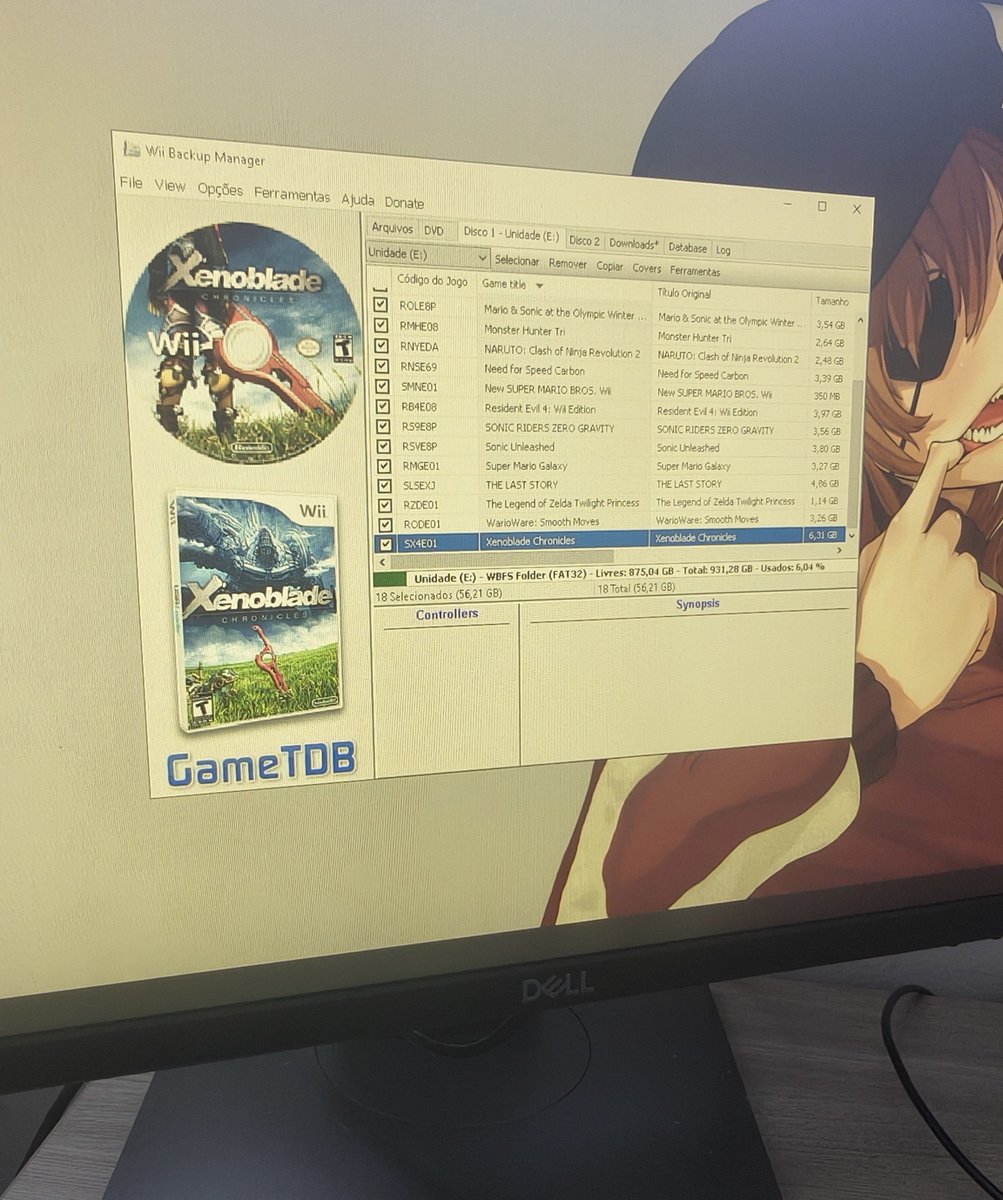Toggle checkbox for RNSE69 Need for Speed Carbon
This screenshot has height=1200, width=1003.
click(381, 366)
